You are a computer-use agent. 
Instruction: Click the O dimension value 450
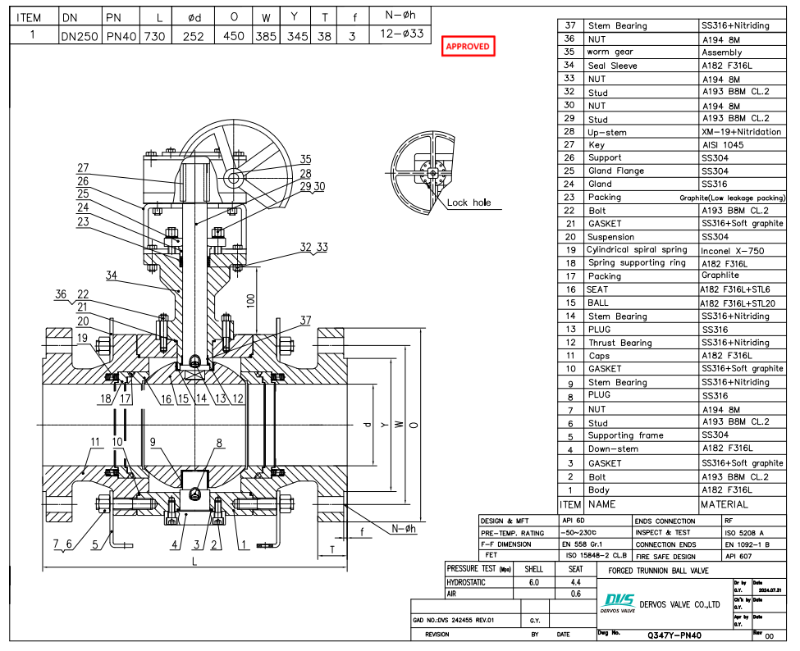234,36
